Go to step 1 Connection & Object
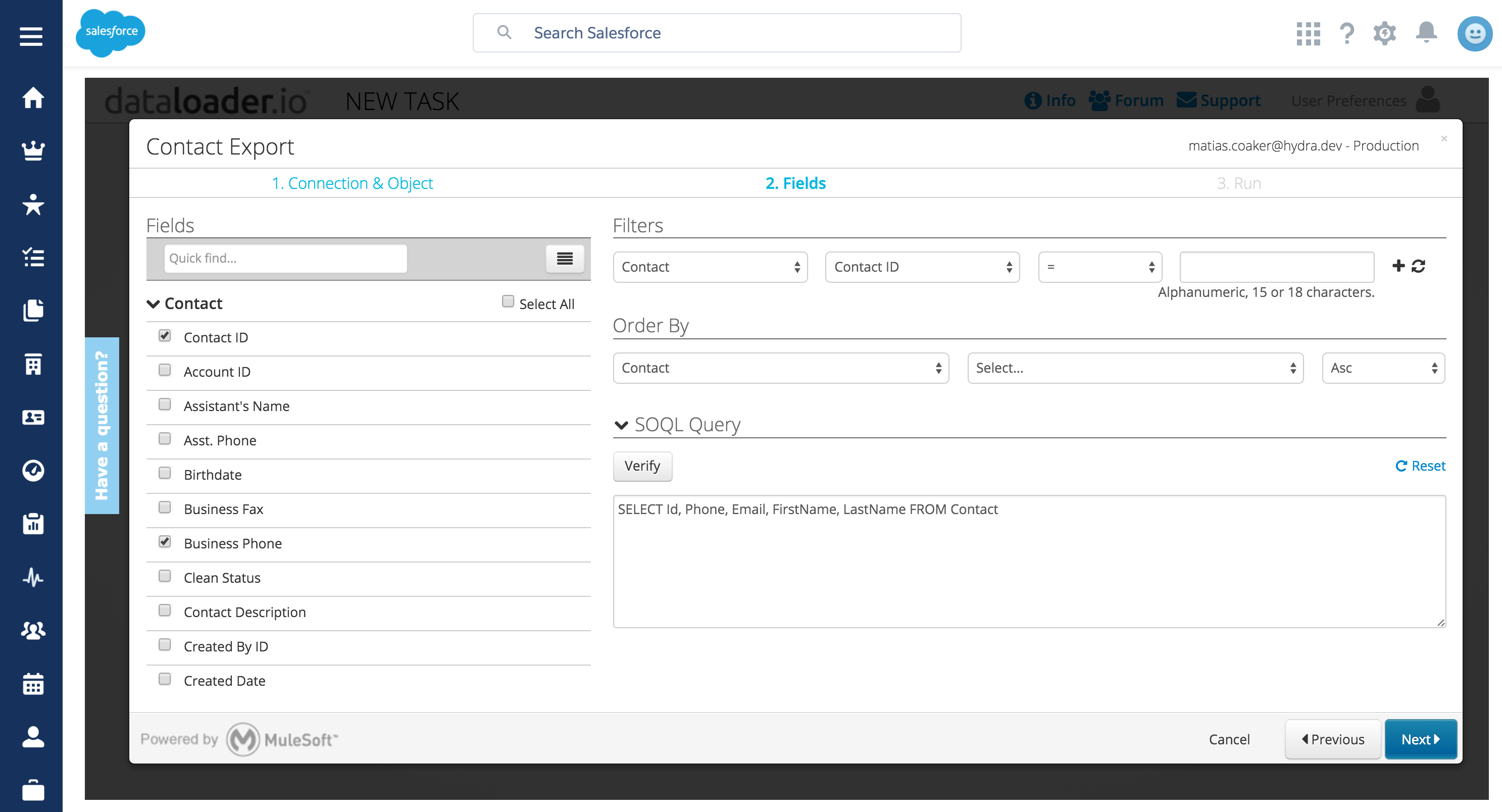This screenshot has height=812, width=1502. pos(352,183)
